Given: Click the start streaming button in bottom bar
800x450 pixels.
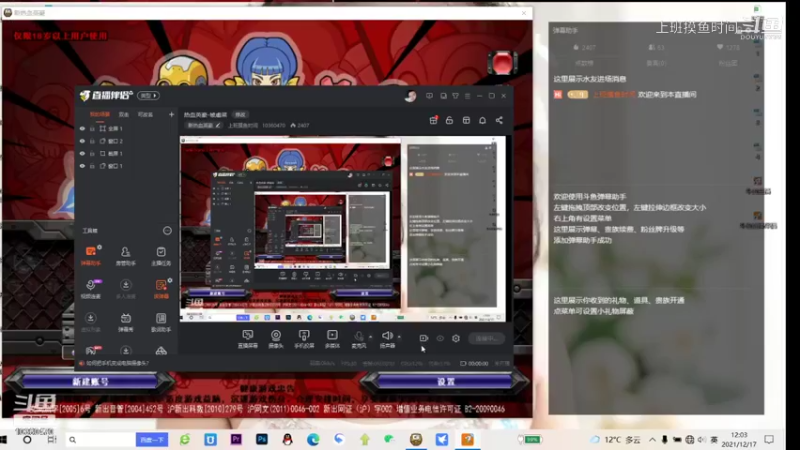Looking at the screenshot, I should click(x=487, y=338).
